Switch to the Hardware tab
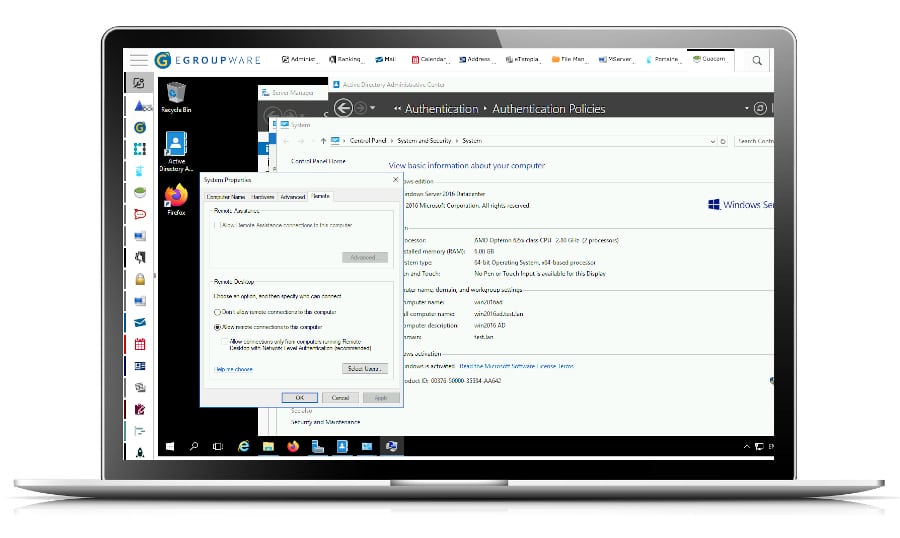900x538 pixels. point(263,197)
